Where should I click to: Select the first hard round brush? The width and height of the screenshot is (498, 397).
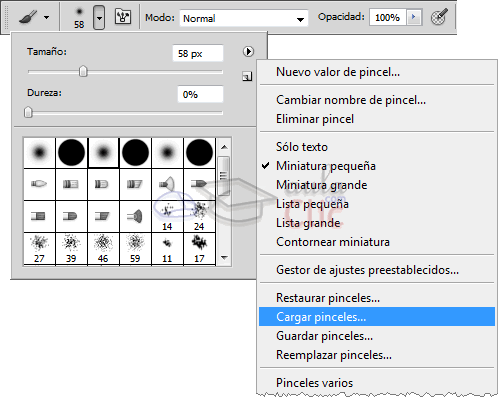pos(71,153)
